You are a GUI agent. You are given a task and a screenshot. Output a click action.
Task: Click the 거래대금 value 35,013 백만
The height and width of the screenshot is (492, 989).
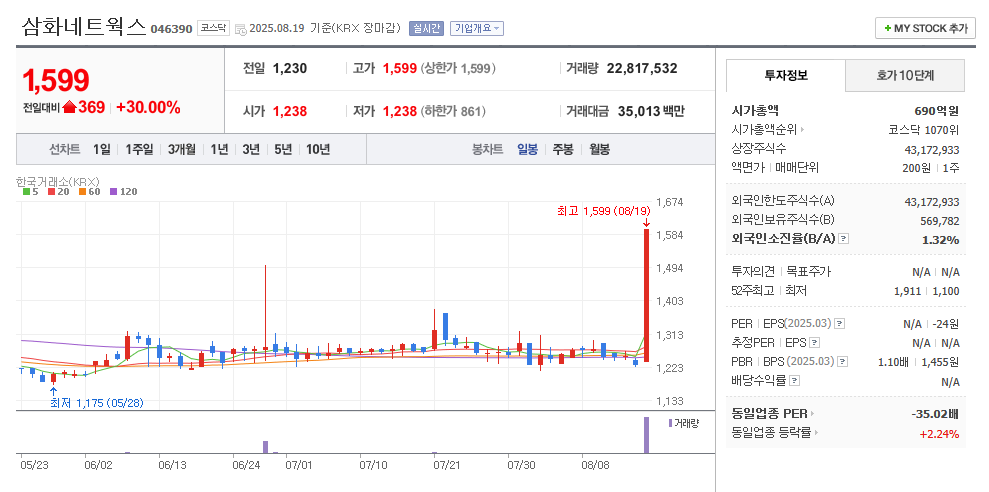pyautogui.click(x=651, y=111)
